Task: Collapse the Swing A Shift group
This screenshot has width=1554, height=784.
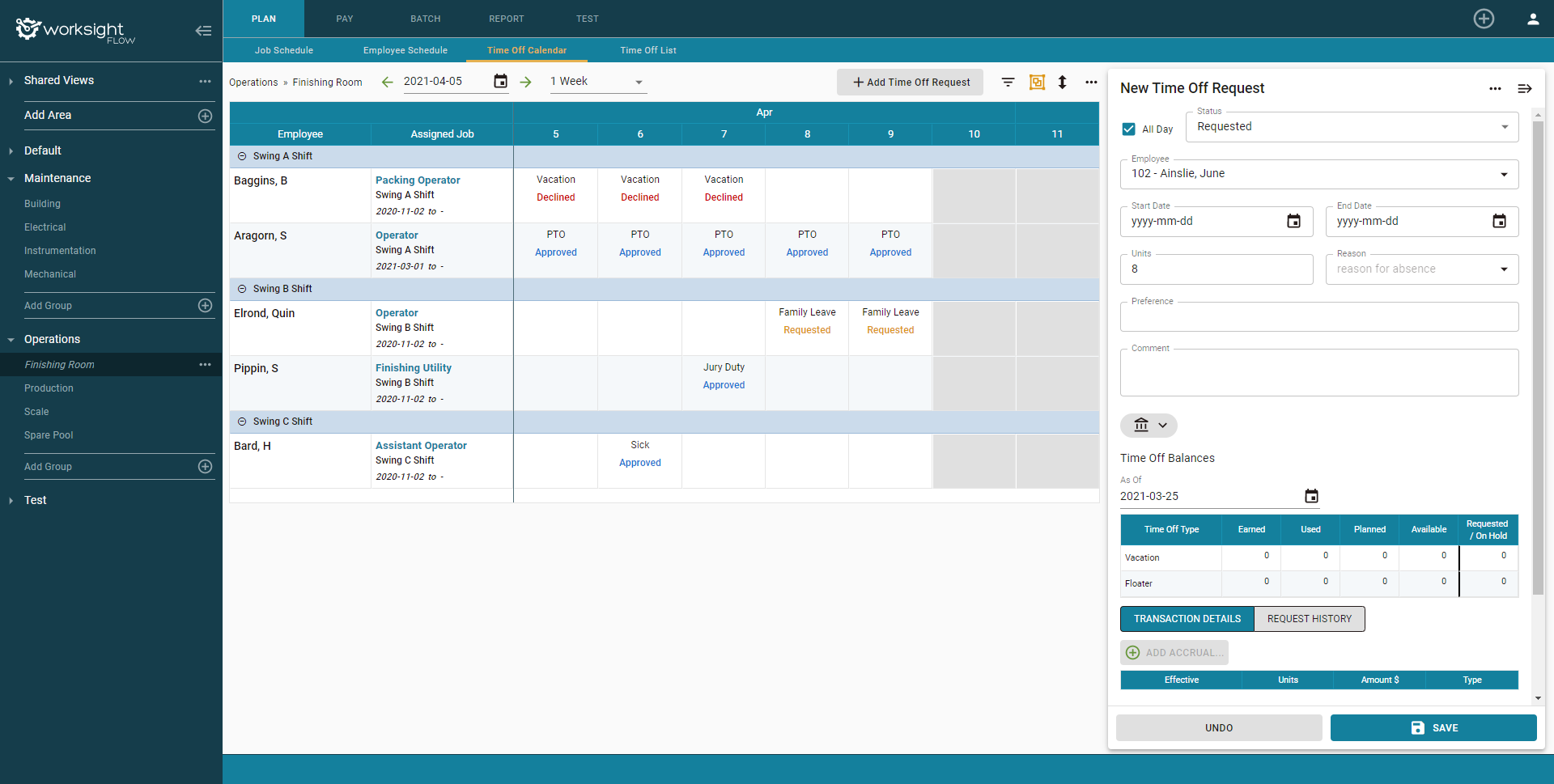Action: [240, 155]
